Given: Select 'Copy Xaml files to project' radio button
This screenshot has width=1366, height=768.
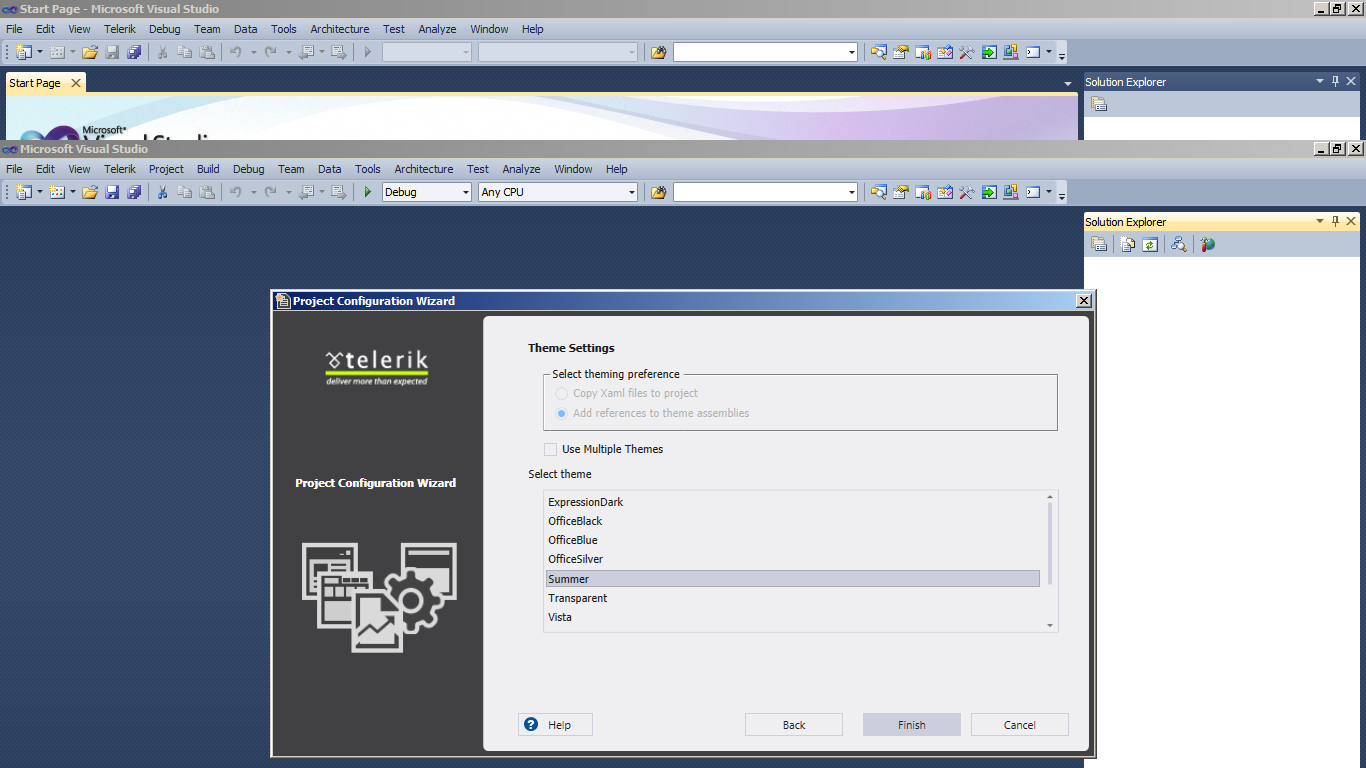Looking at the screenshot, I should pos(562,393).
